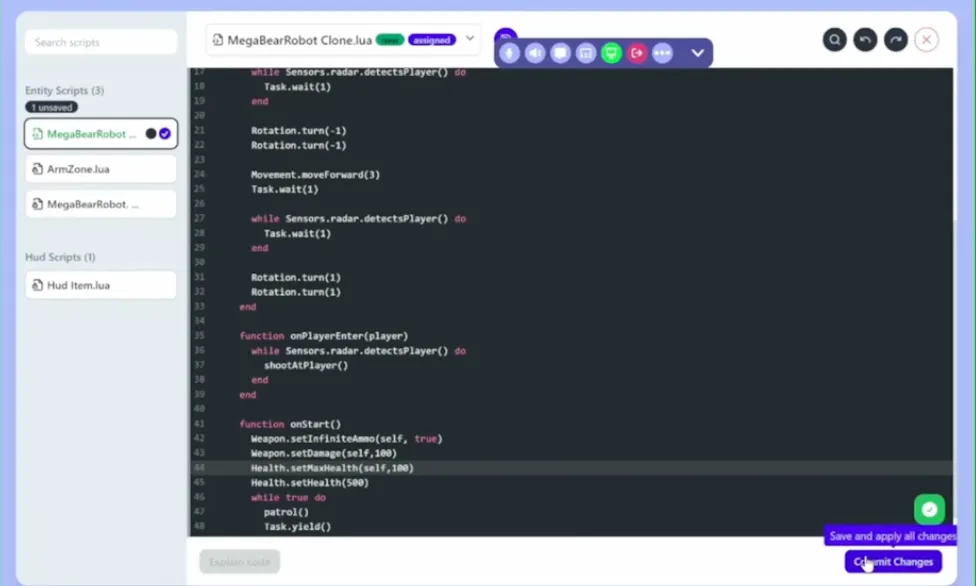Click the dark unsaved dot on MegaBearRobot row

tap(151, 134)
